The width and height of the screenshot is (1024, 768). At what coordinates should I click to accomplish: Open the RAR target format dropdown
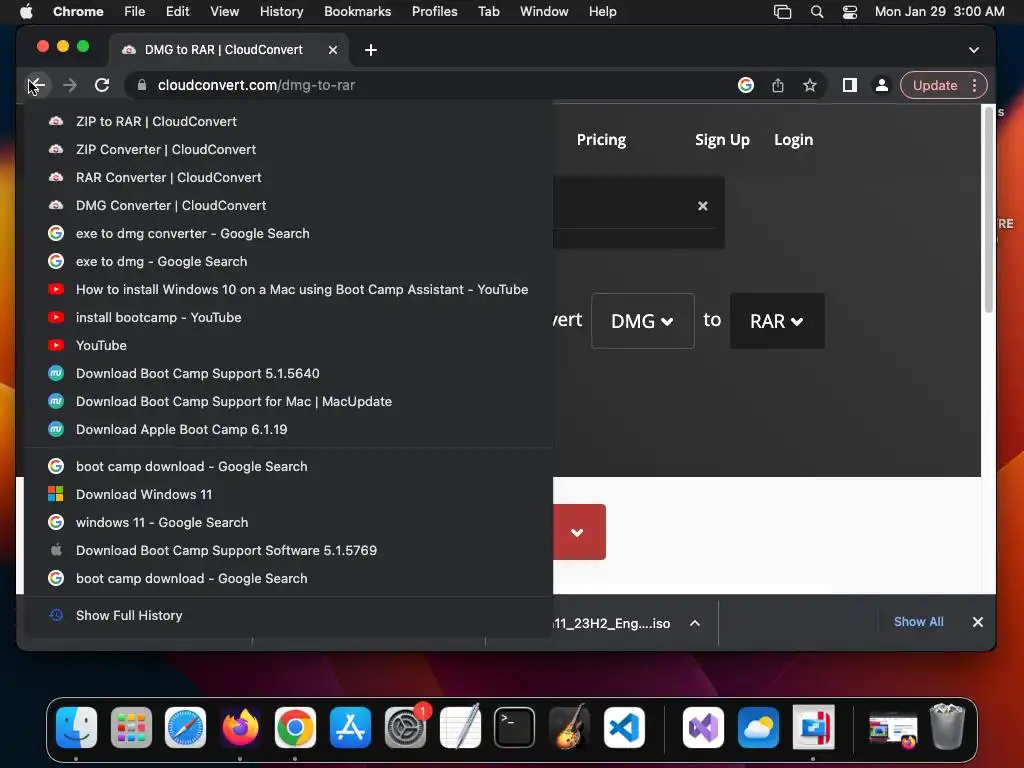[x=777, y=321]
